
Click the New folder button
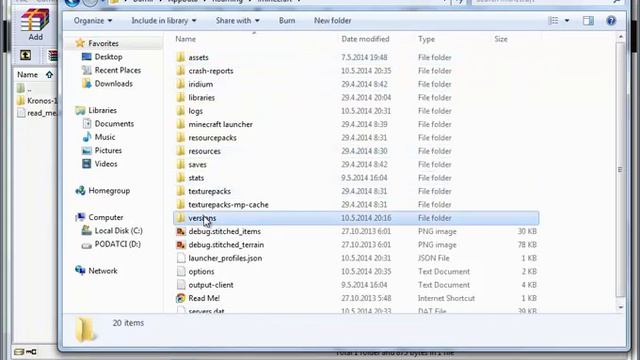tap(332, 20)
